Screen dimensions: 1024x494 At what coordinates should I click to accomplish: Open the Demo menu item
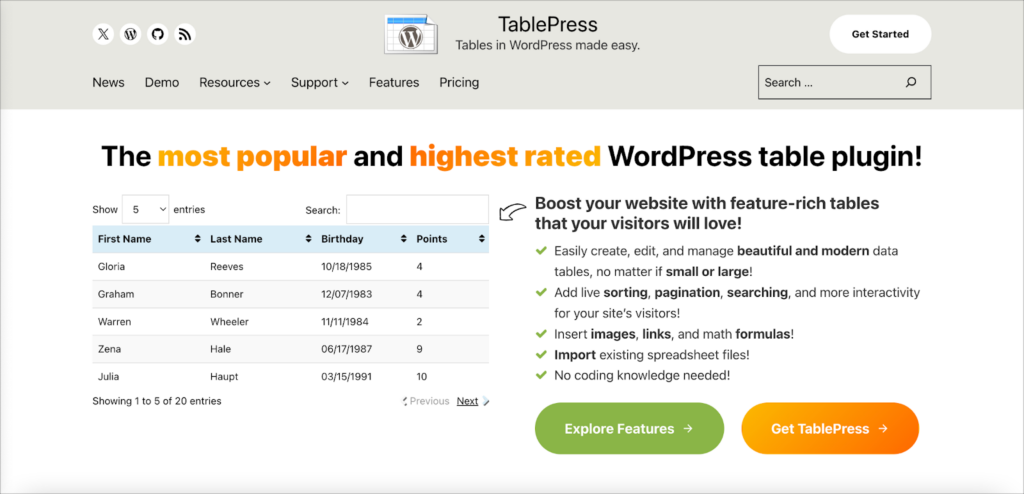[x=162, y=82]
